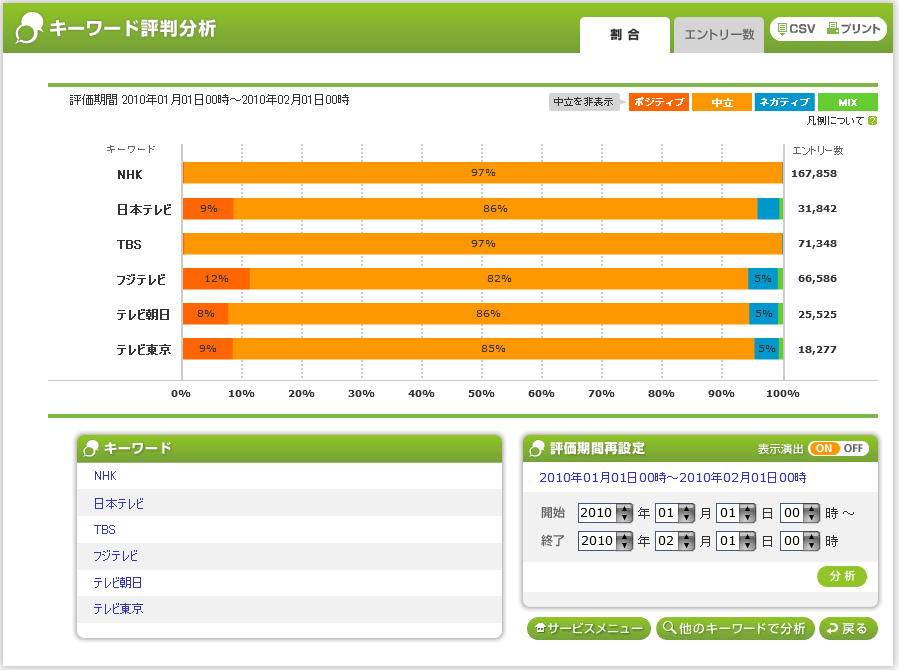Switch to the エントリー数 tab
The width and height of the screenshot is (899, 670).
(718, 35)
